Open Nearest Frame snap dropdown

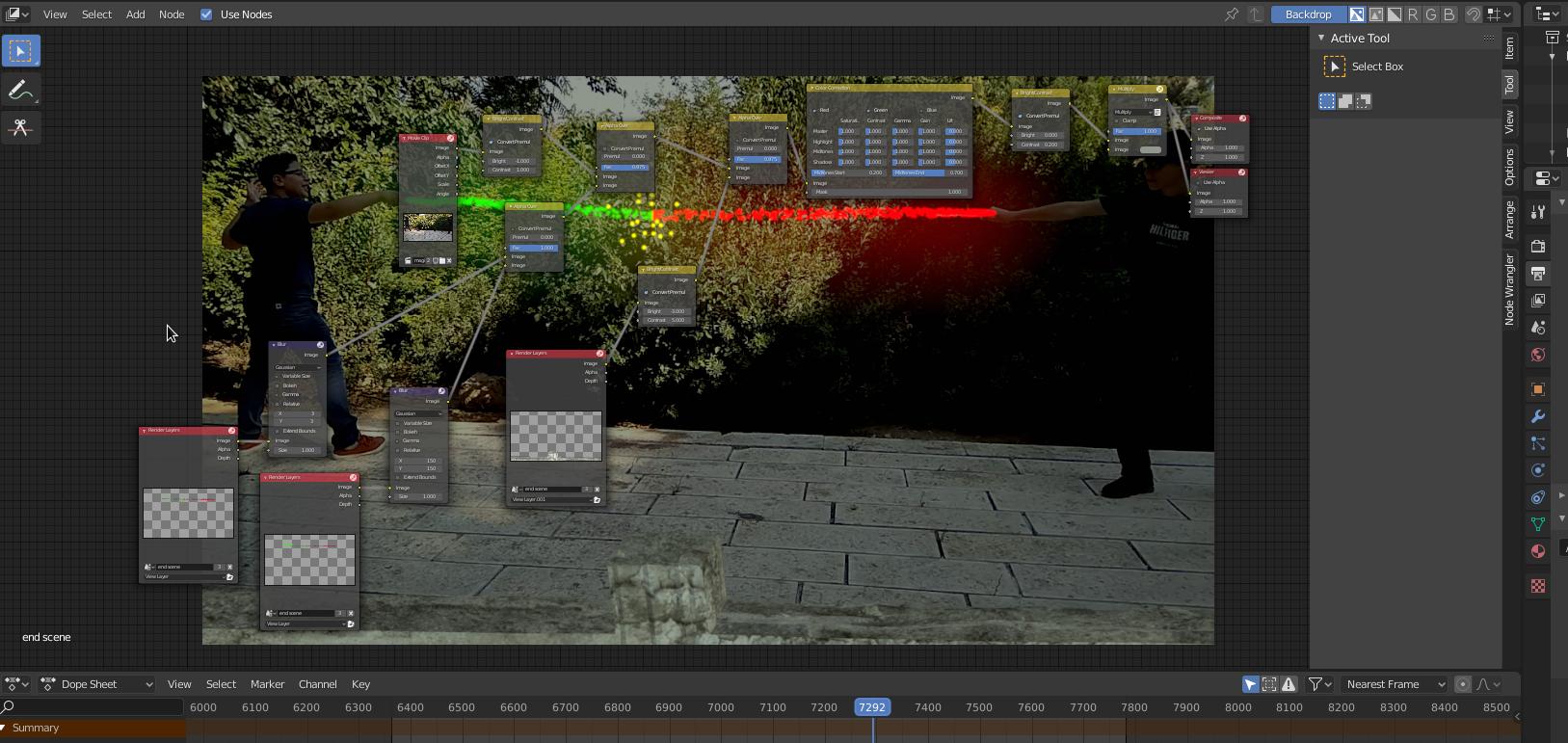click(1395, 684)
